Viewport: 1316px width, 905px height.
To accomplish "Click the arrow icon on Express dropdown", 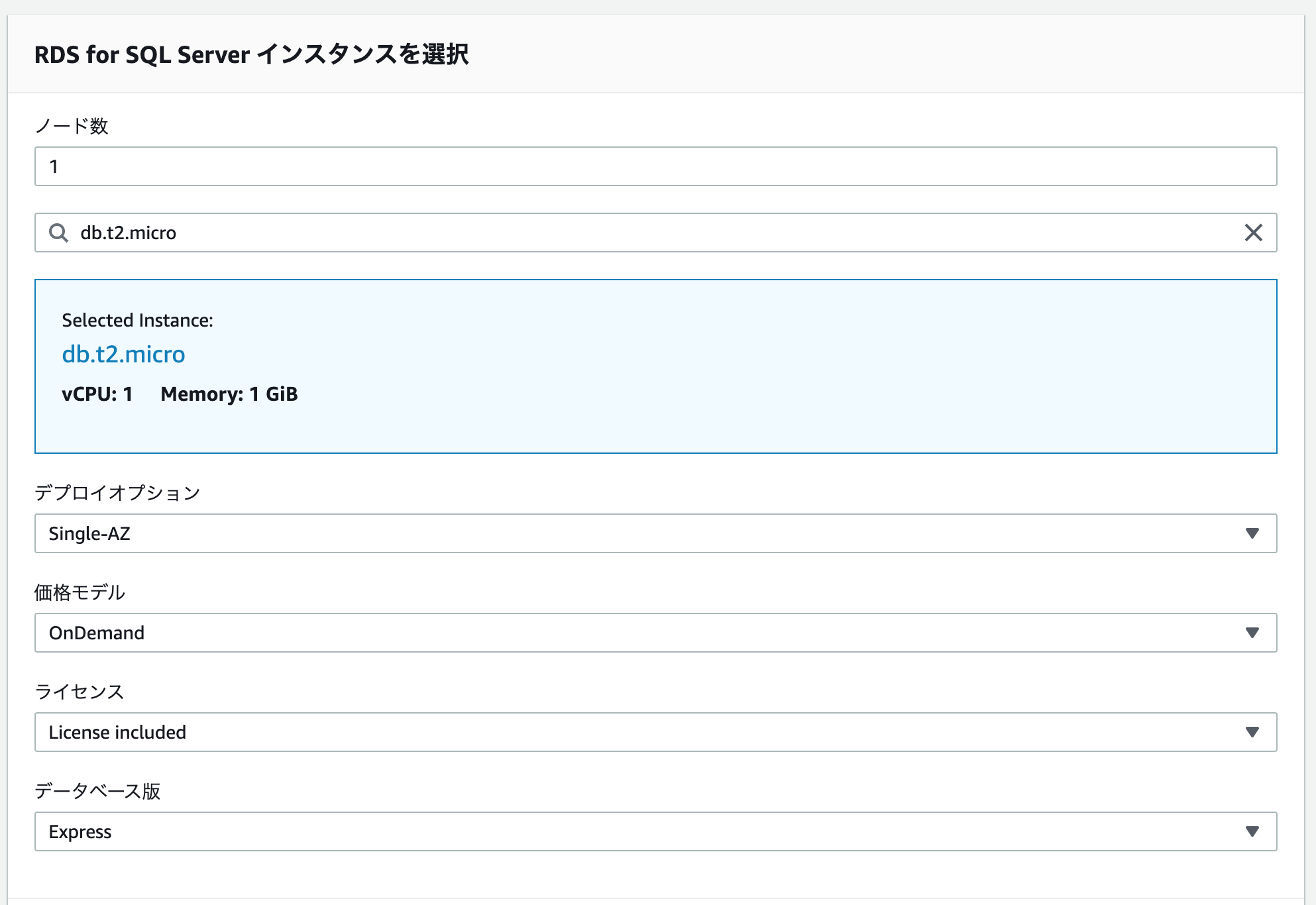I will tap(1252, 831).
